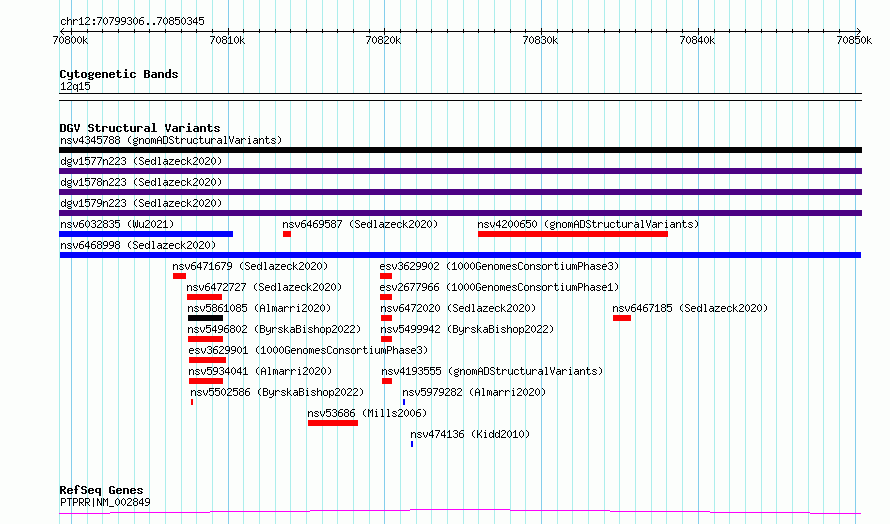The height and width of the screenshot is (524, 890).
Task: Click the nsv5934041 red variant bar
Action: click(x=206, y=381)
